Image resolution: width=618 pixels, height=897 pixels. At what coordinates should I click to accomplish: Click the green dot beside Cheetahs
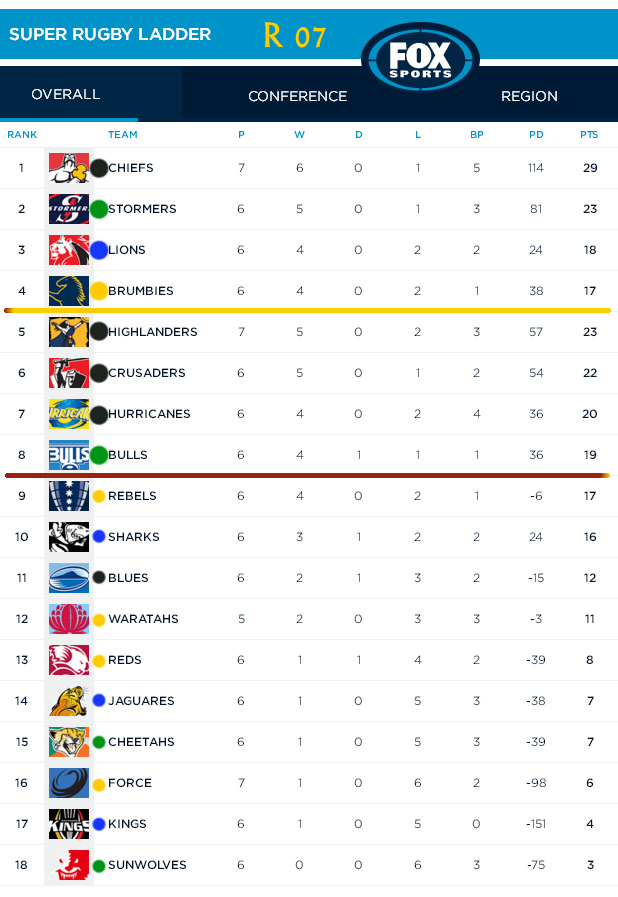click(x=99, y=742)
